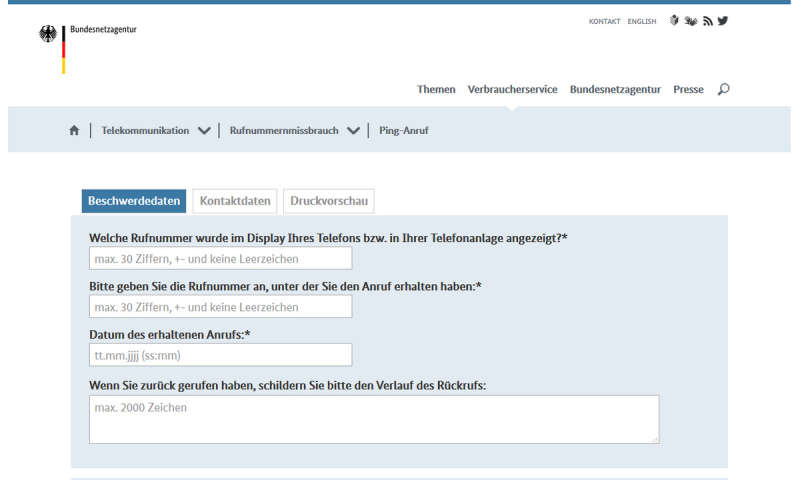Open the Twitter bird icon
Screen dimensions: 800x480
(722, 21)
